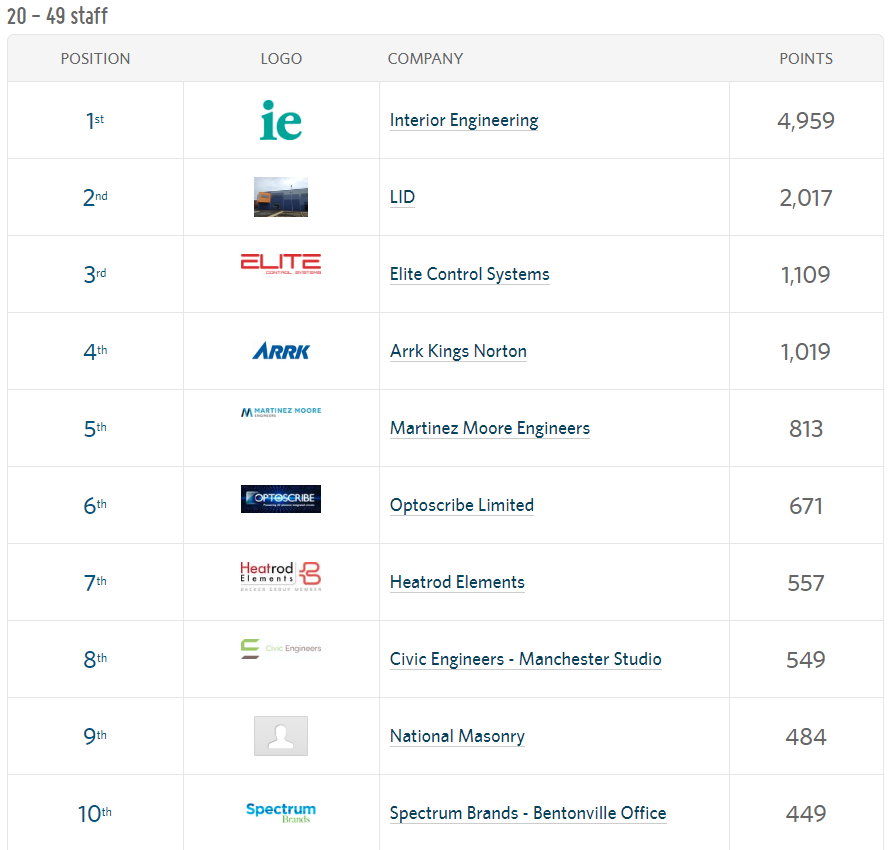Viewport: 893px width, 850px height.
Task: Click the 4,959 points value
Action: coord(806,121)
